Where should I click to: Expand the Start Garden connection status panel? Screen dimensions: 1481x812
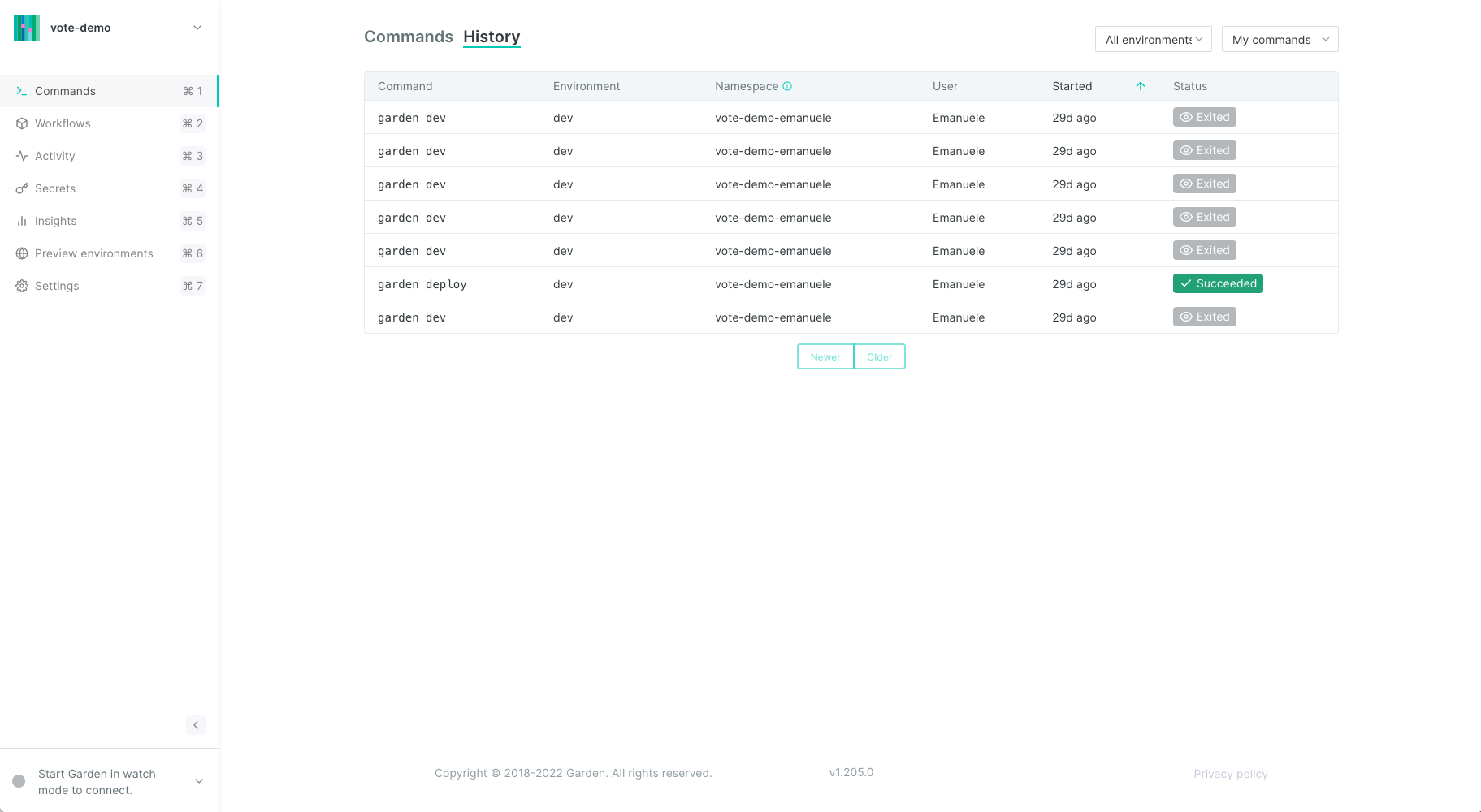click(199, 781)
